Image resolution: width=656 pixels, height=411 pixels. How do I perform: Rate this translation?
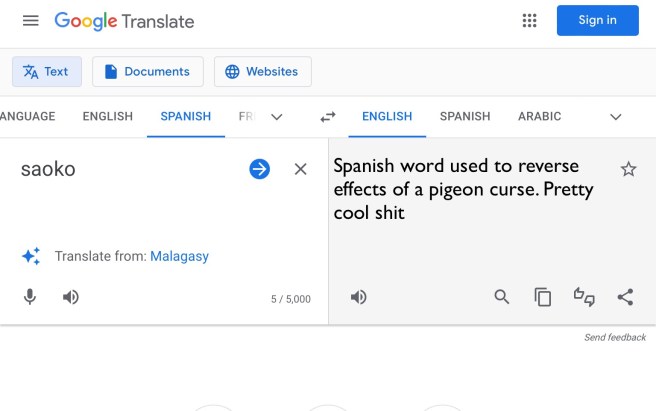(x=584, y=297)
